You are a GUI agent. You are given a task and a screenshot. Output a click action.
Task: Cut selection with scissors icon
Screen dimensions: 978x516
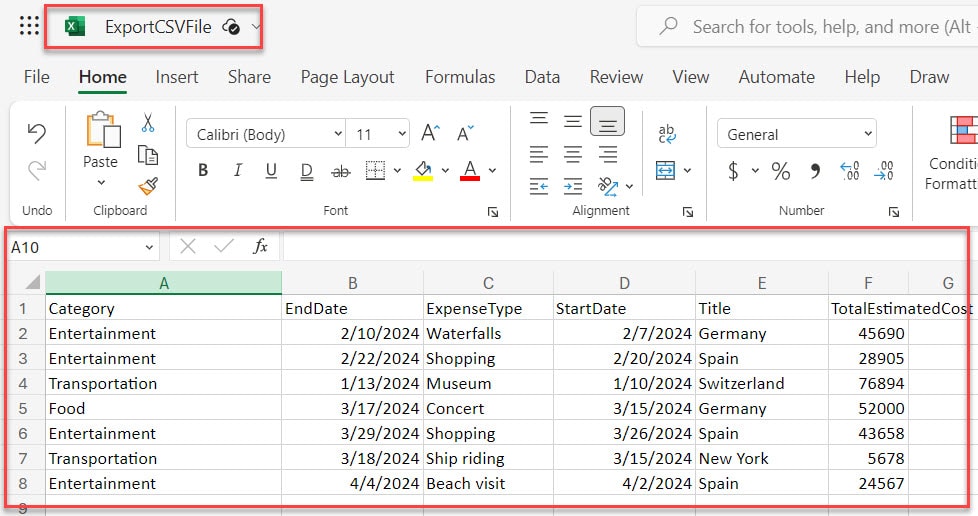[148, 122]
